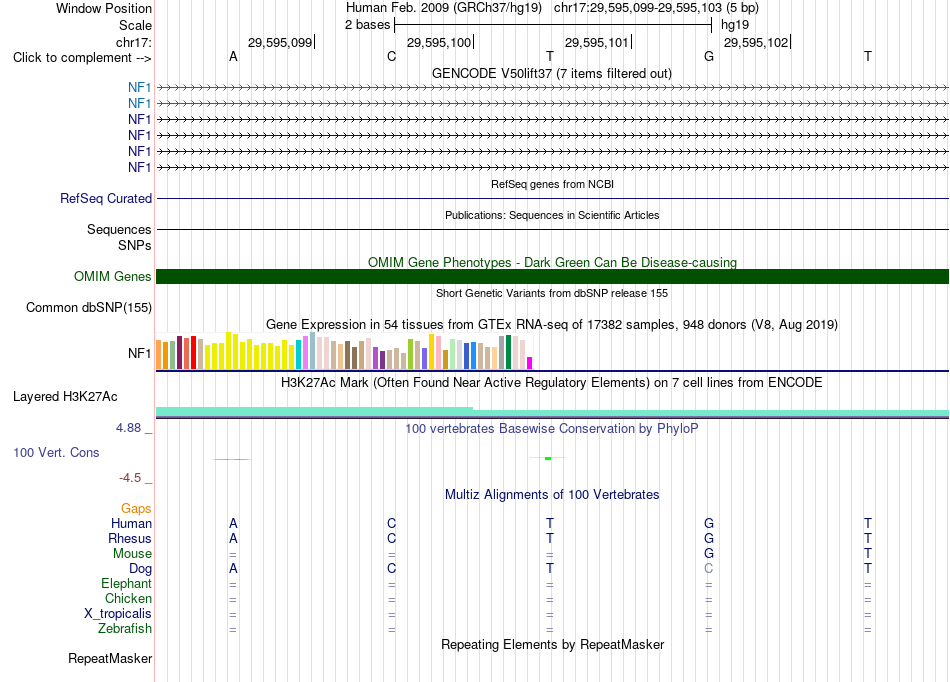Select the 'Rhesus' alignment row label
Image resolution: width=950 pixels, height=682 pixels.
[x=130, y=538]
